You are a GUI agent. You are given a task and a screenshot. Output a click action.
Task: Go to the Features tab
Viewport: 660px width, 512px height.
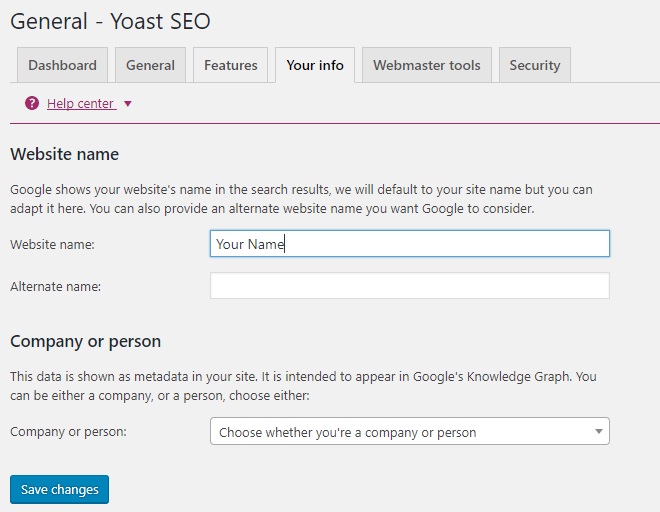[230, 65]
